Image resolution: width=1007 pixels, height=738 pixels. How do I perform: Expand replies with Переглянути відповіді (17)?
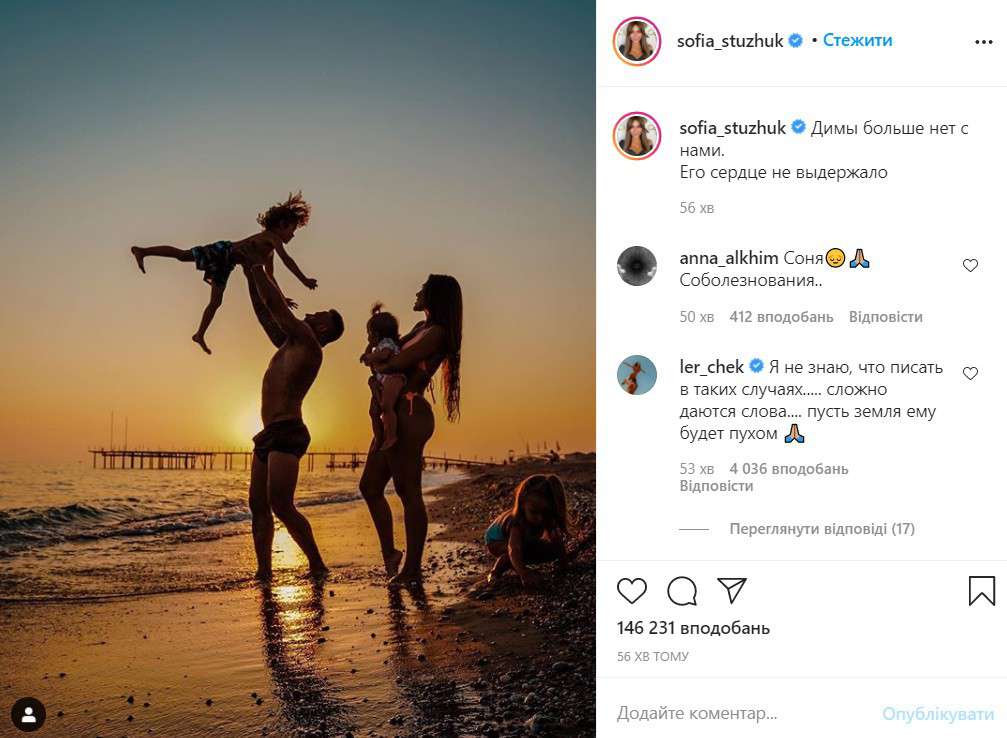click(x=820, y=529)
